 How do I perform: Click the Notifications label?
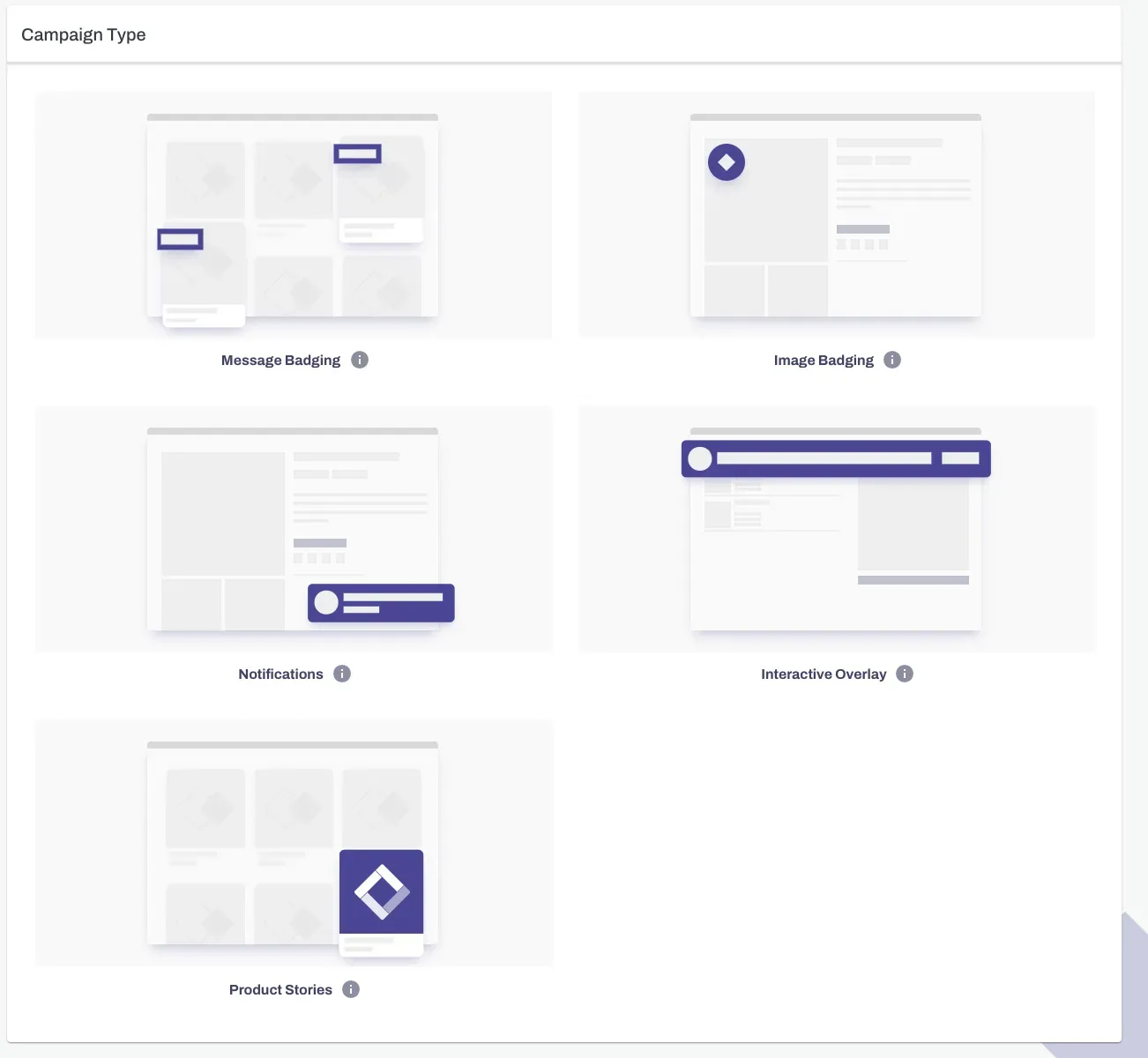(x=280, y=674)
